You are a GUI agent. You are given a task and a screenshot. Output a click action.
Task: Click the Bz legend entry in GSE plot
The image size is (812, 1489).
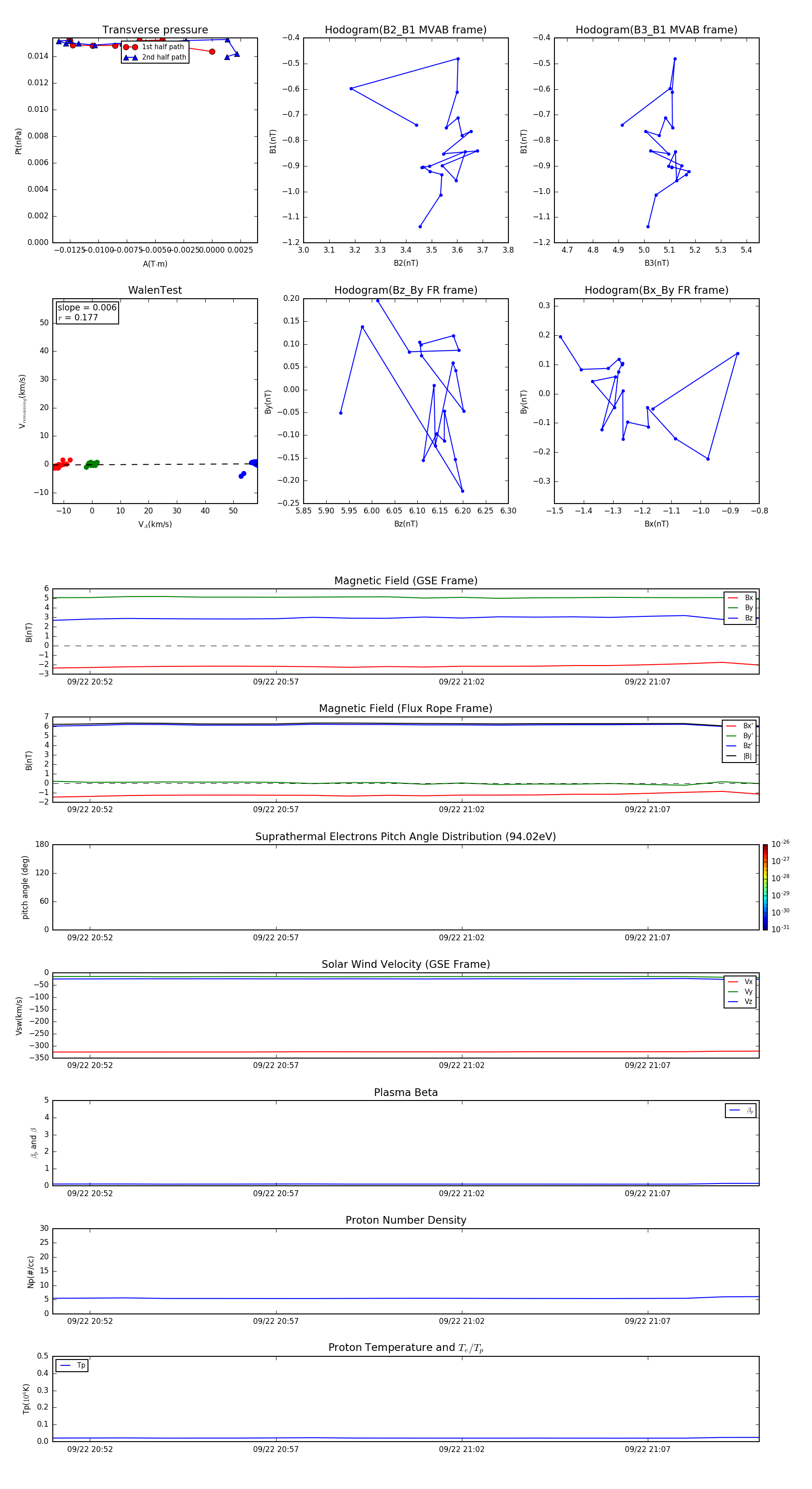point(740,618)
